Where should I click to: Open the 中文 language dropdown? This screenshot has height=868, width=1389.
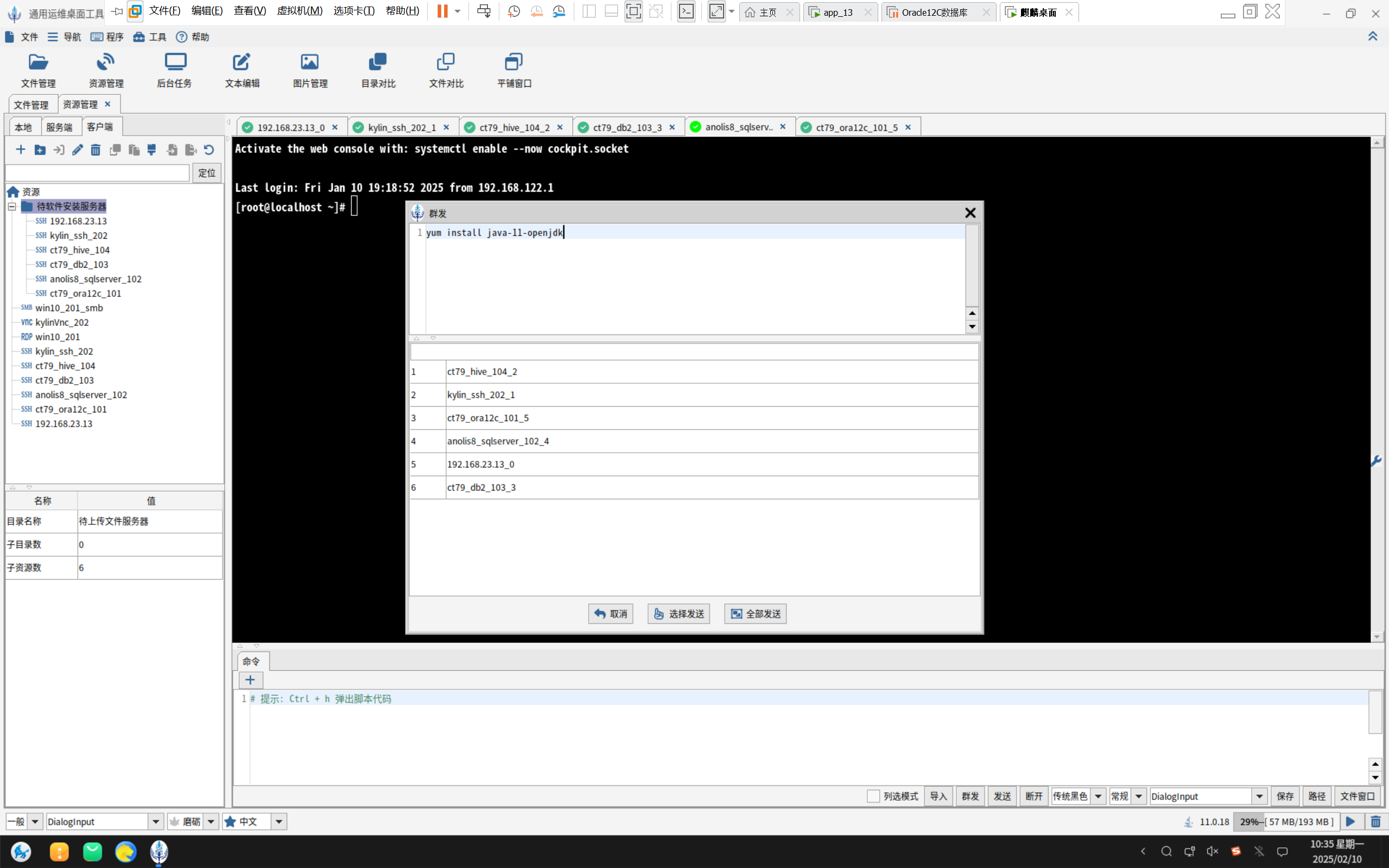tap(278, 821)
